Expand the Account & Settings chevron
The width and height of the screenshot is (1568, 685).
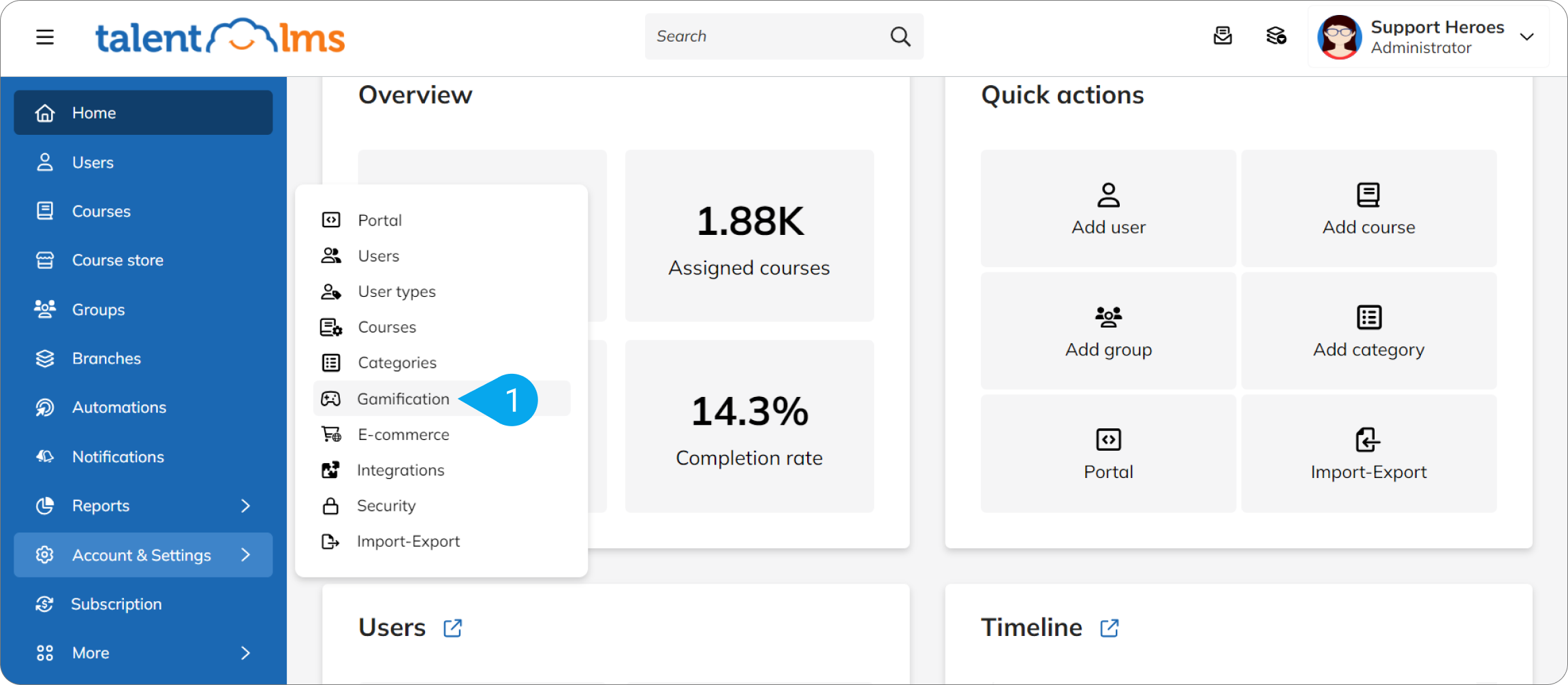pyautogui.click(x=246, y=555)
